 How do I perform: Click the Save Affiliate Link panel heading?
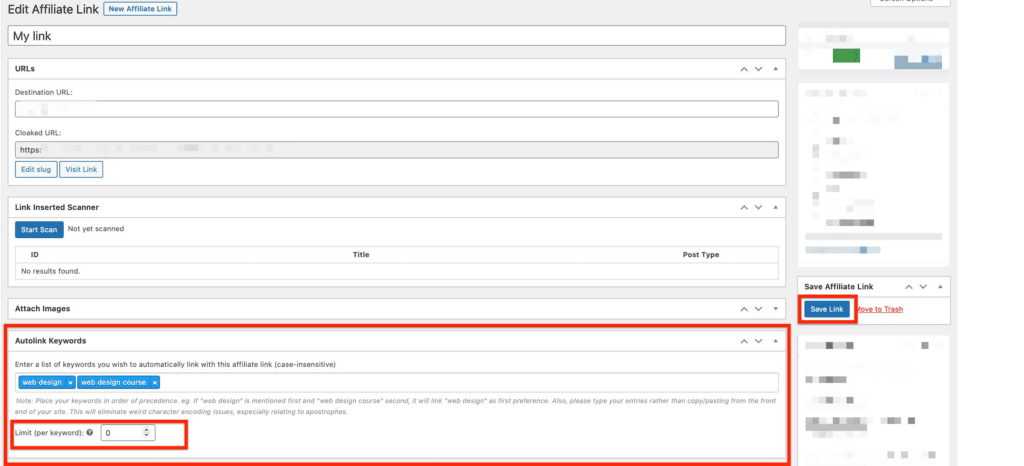pos(839,287)
